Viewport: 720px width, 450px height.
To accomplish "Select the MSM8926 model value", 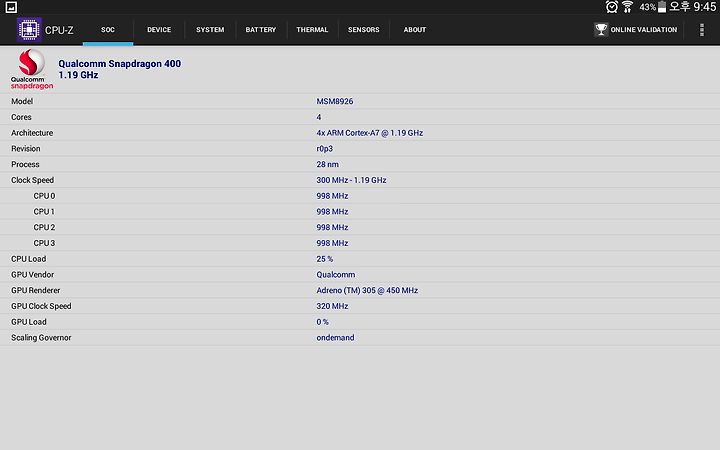I will [335, 101].
